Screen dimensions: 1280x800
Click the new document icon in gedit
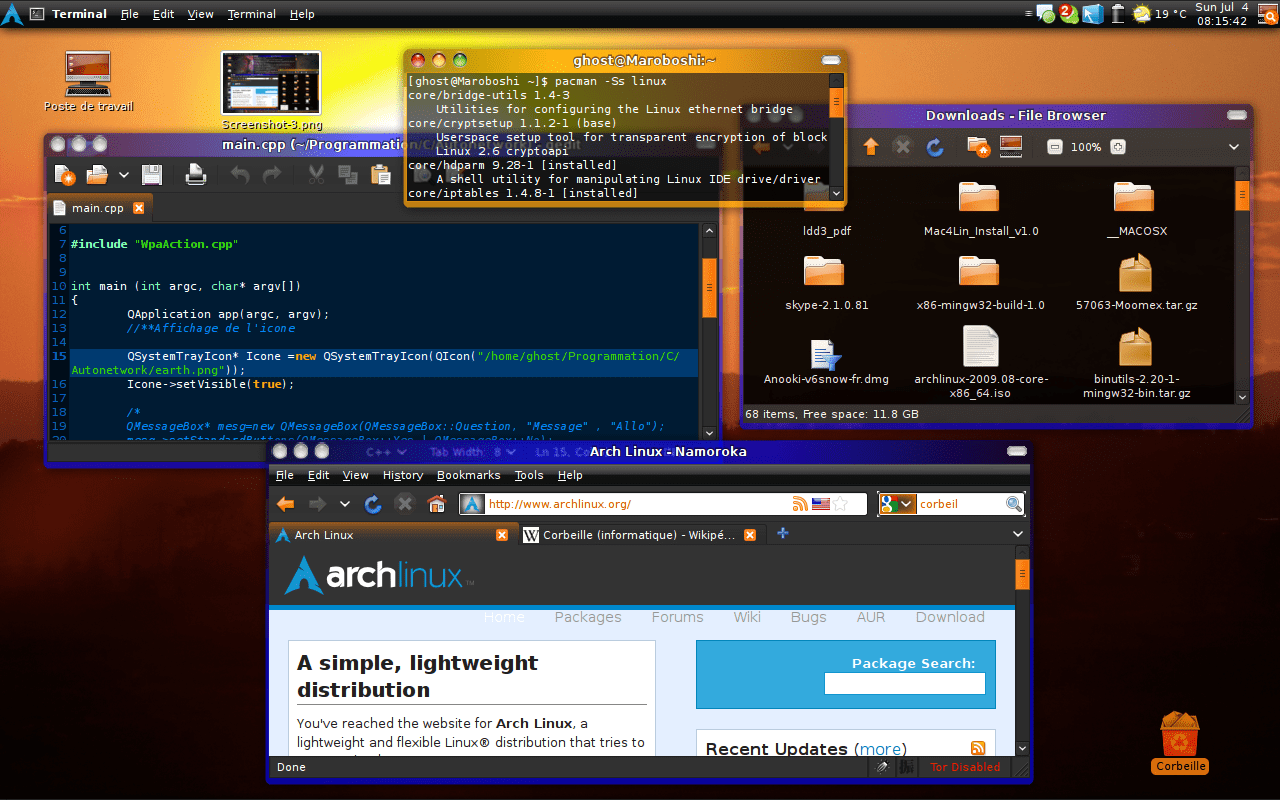coord(64,175)
